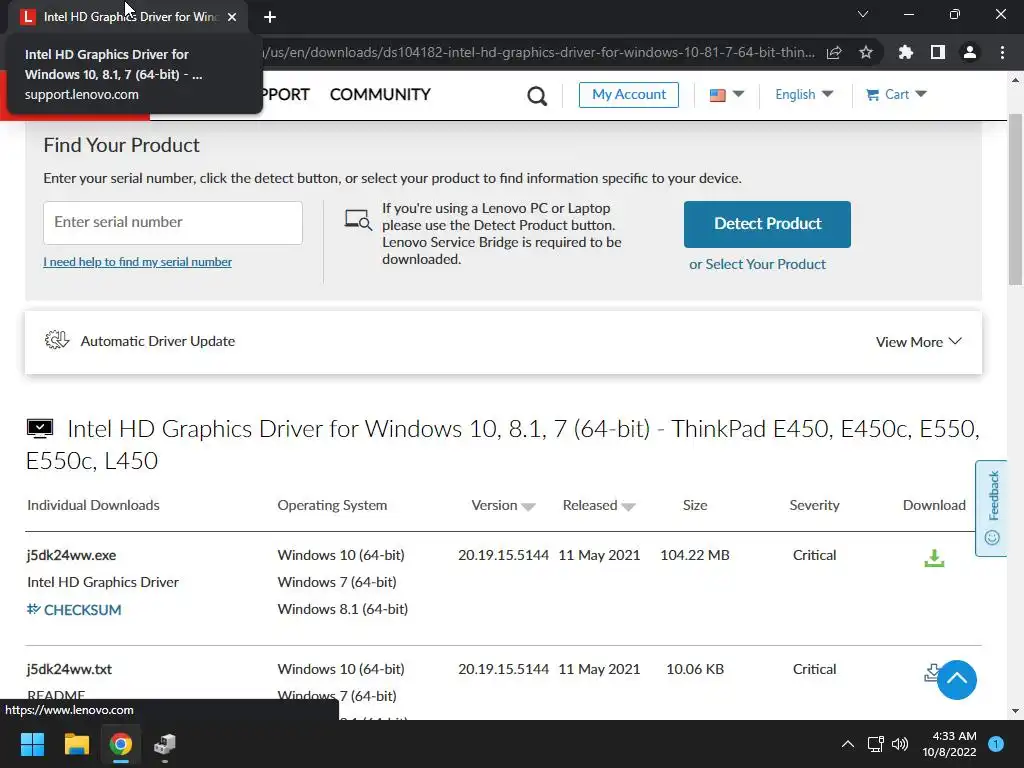Select the Intel HD Graphics Driver browser tab

point(129,17)
